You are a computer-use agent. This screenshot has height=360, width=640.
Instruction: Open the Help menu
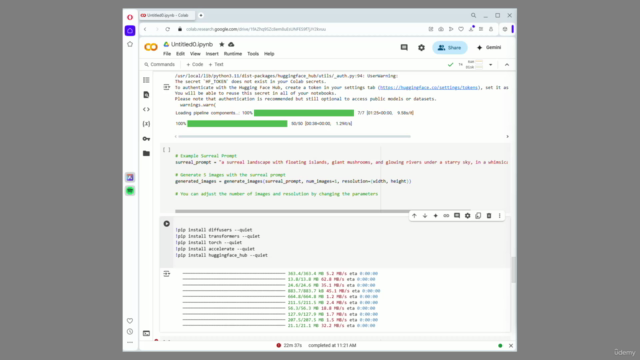(269, 54)
